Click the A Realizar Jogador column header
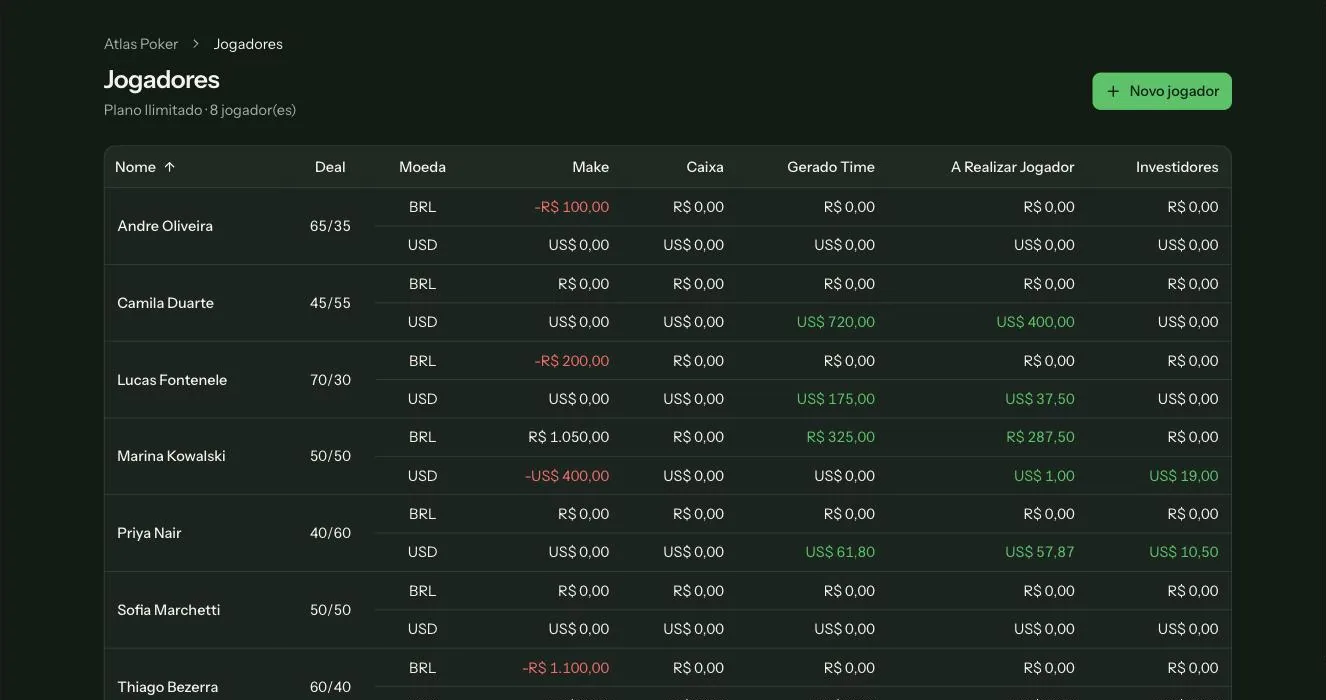 [1013, 167]
